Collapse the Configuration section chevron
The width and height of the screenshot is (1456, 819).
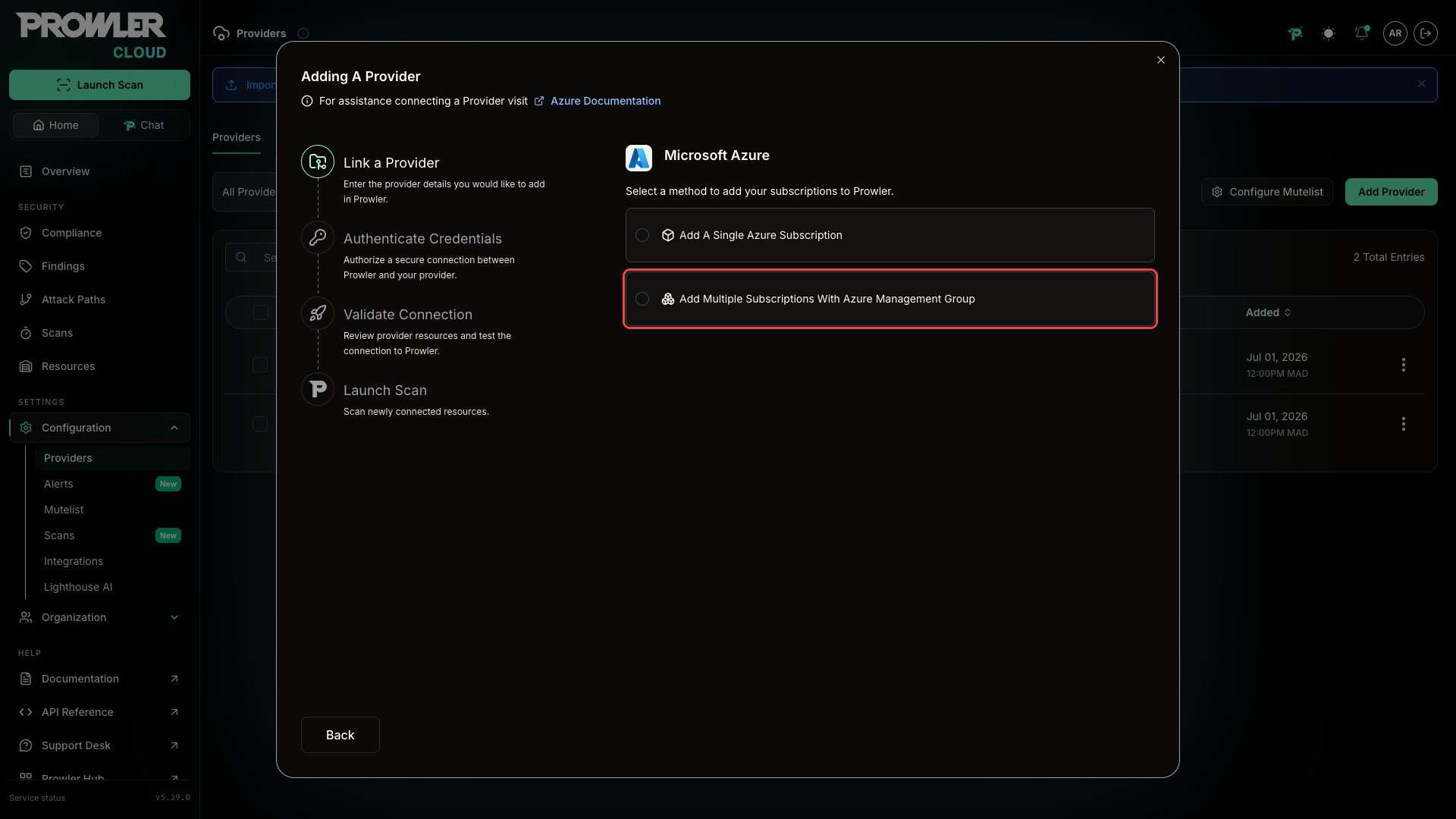click(x=174, y=428)
